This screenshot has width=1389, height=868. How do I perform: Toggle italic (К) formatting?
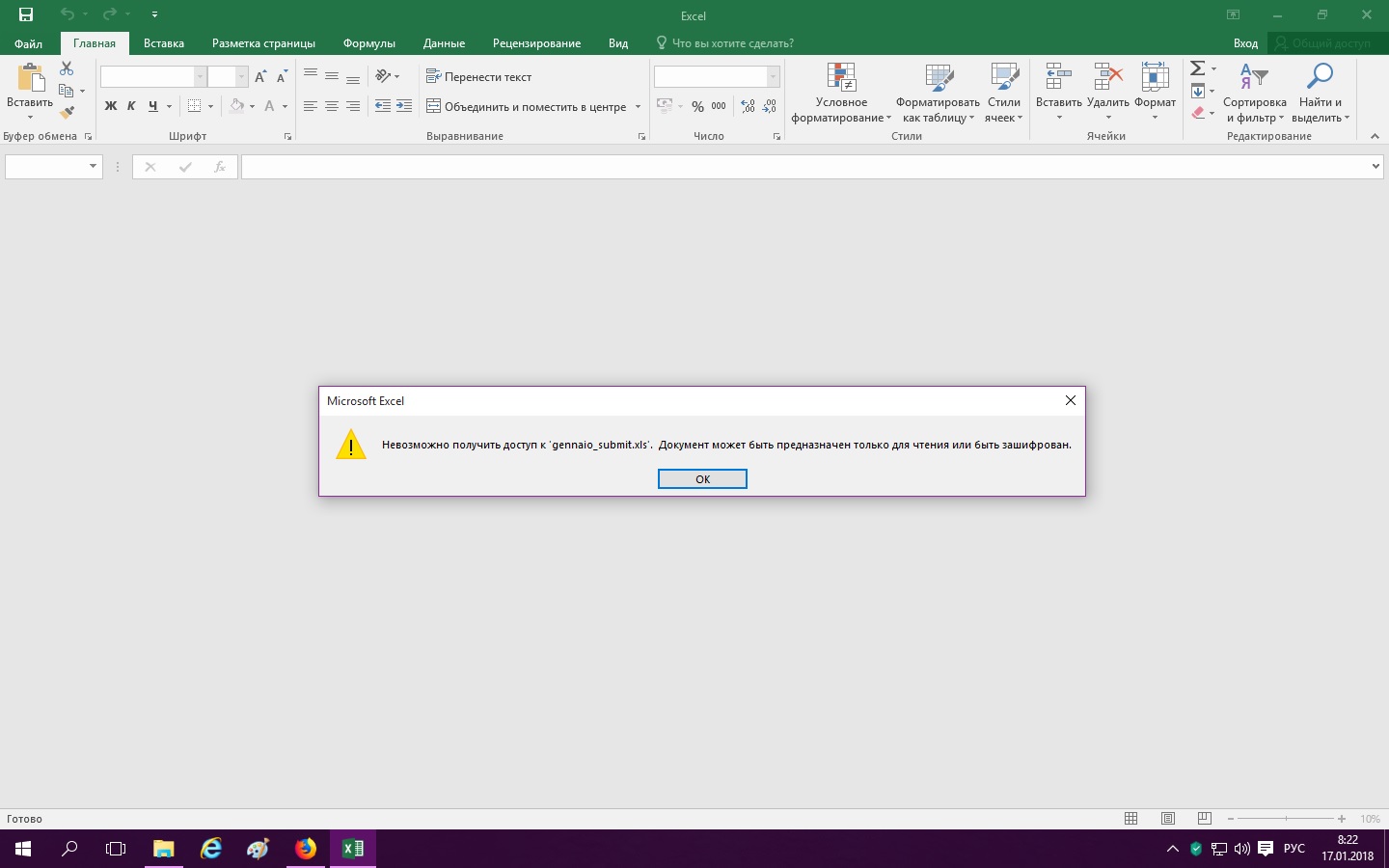coord(131,106)
